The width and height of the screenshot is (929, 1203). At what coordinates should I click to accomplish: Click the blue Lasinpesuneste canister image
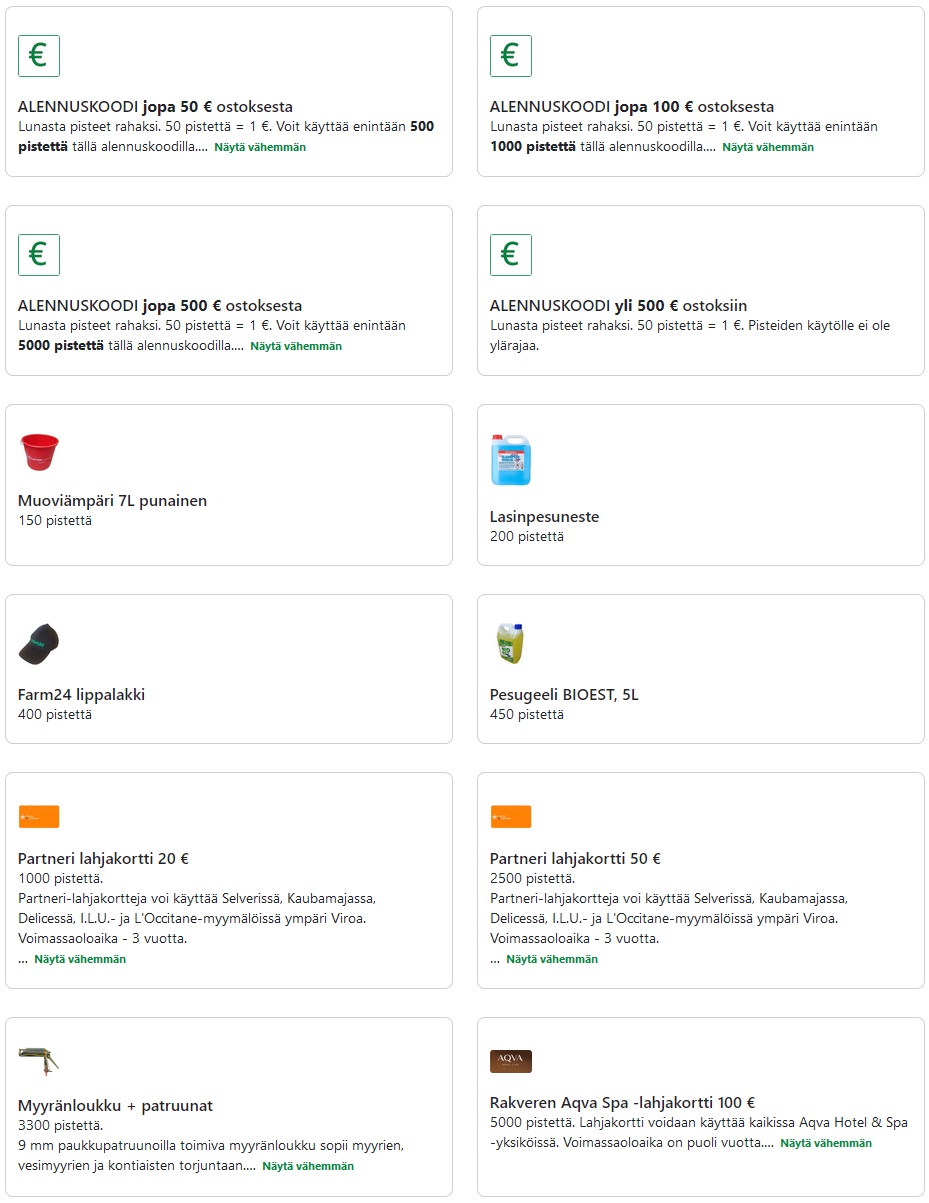(x=510, y=460)
